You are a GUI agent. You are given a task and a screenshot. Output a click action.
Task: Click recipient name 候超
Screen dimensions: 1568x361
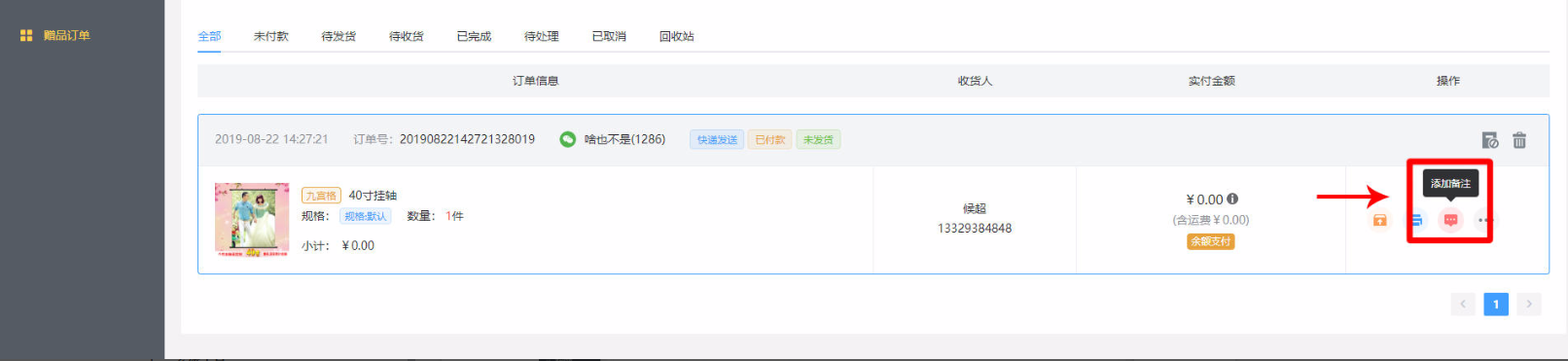click(x=975, y=208)
